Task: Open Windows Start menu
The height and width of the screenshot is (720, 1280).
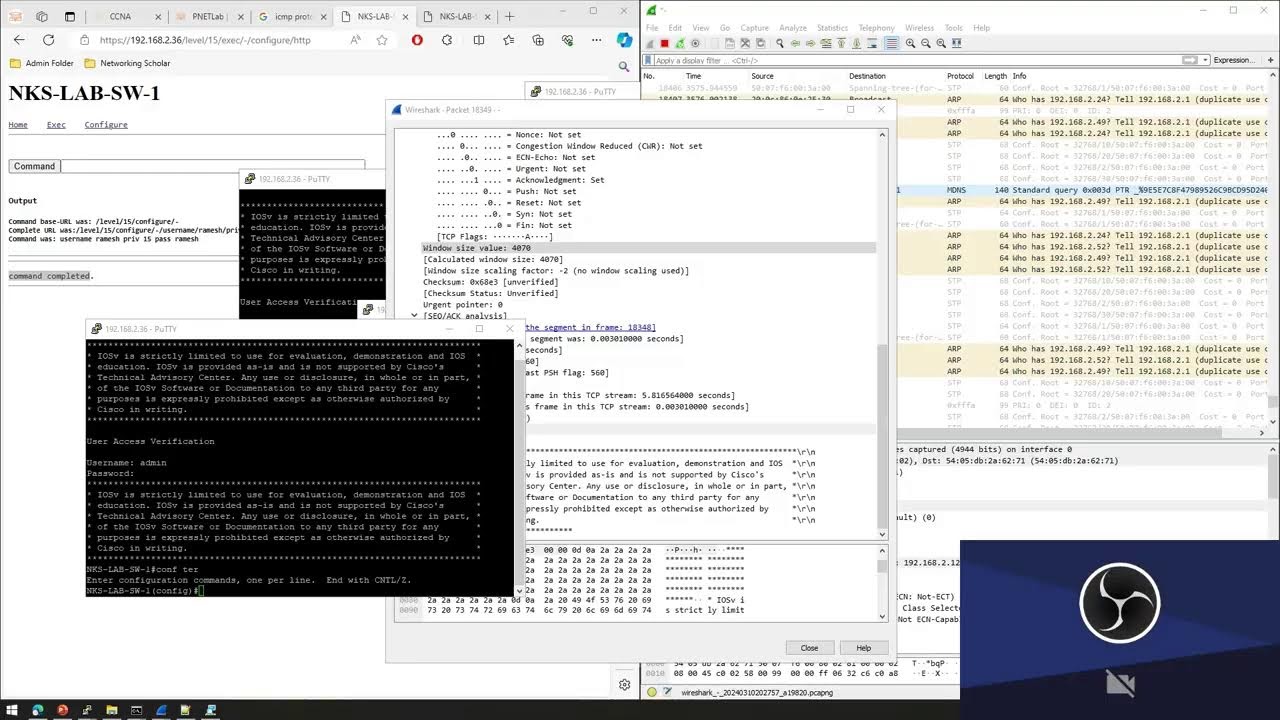Action: point(12,710)
